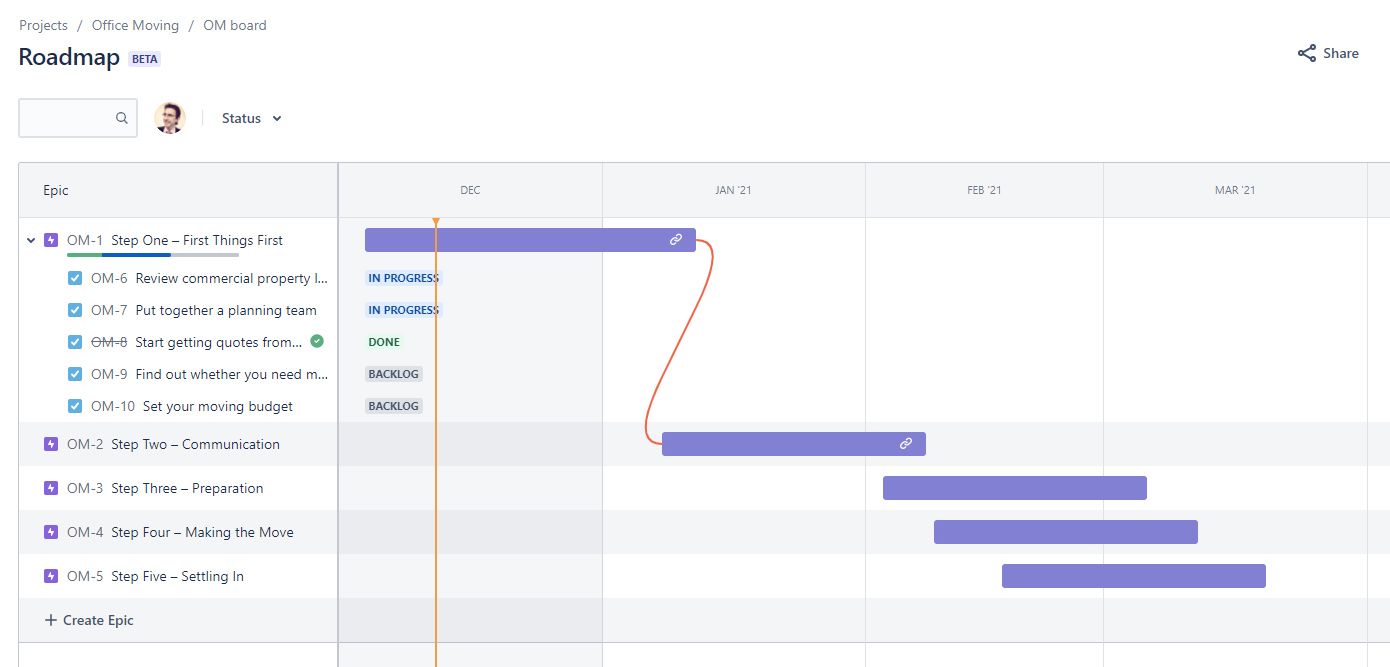Open the Status filter dropdown
The image size is (1390, 667).
pos(250,117)
